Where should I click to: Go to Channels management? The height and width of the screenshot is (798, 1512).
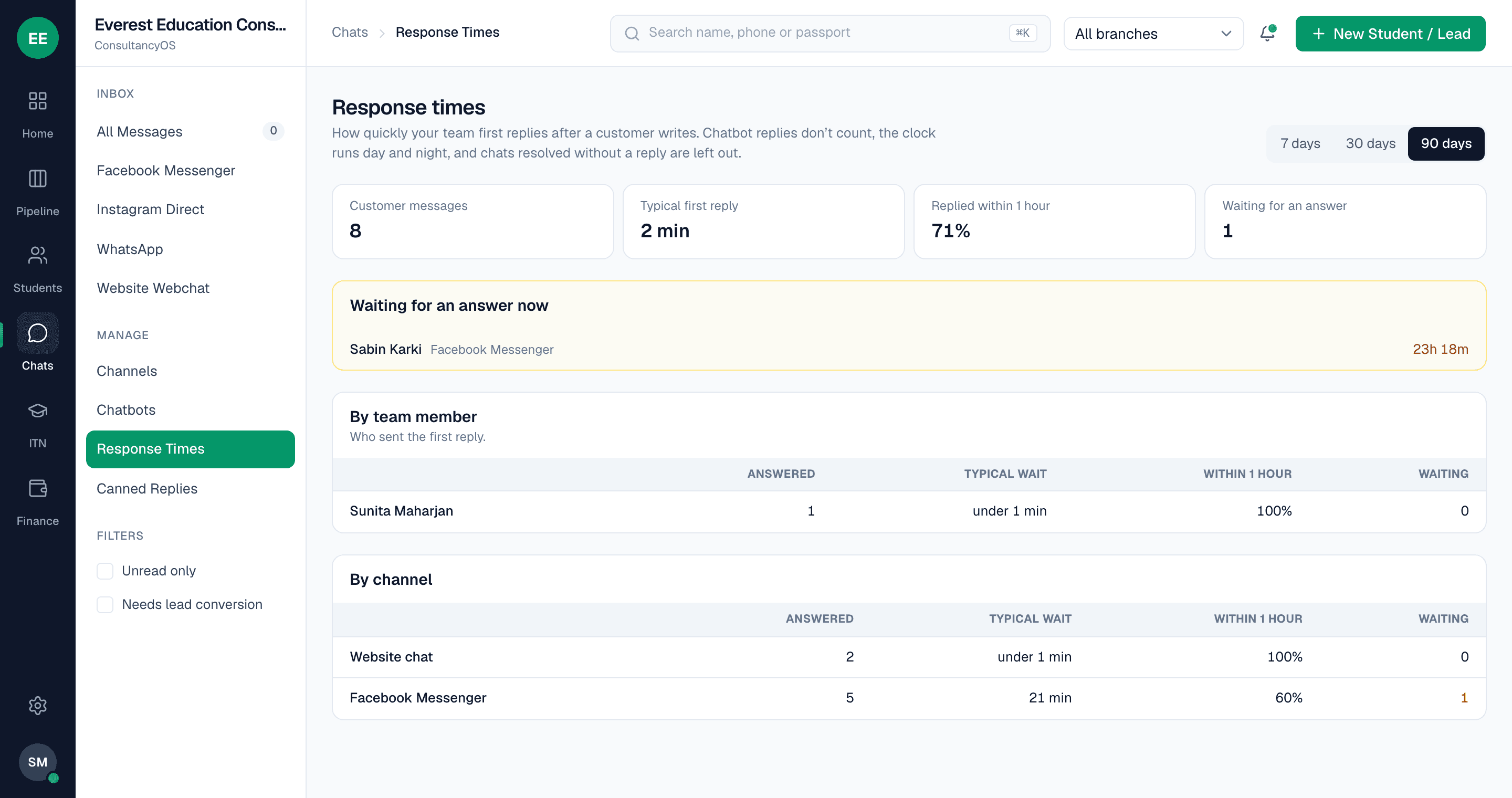point(190,371)
